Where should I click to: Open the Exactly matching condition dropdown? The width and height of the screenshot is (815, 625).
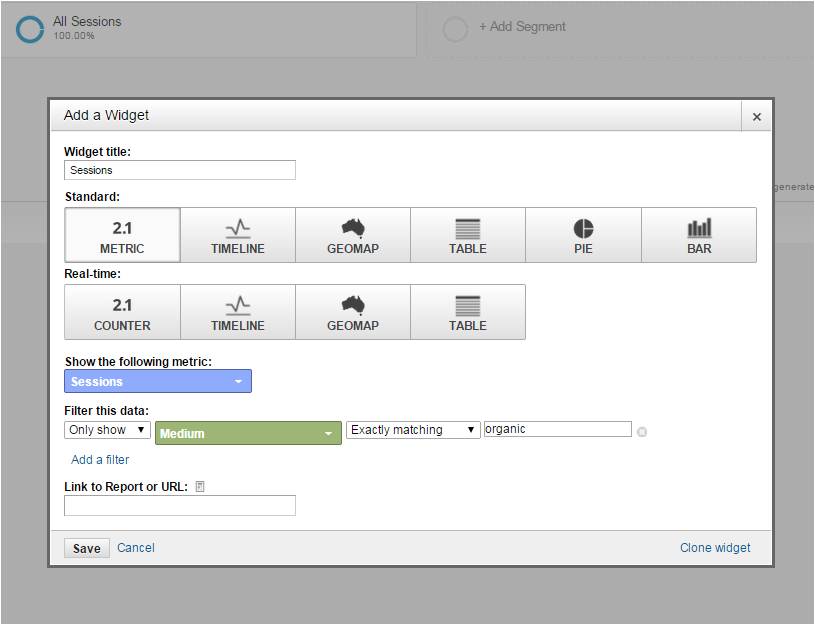point(414,430)
